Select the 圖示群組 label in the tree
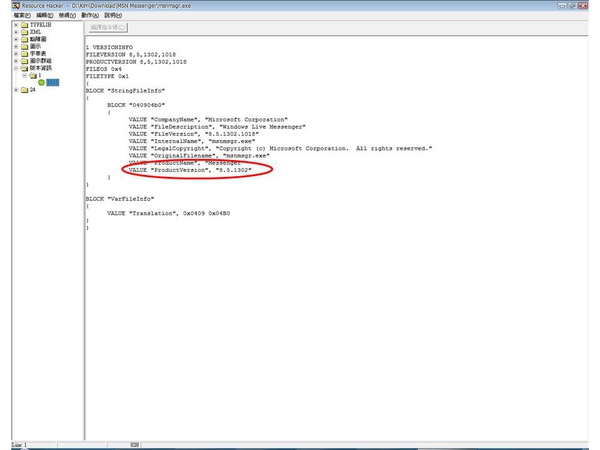Screen dimensions: 600x450 (x=41, y=61)
